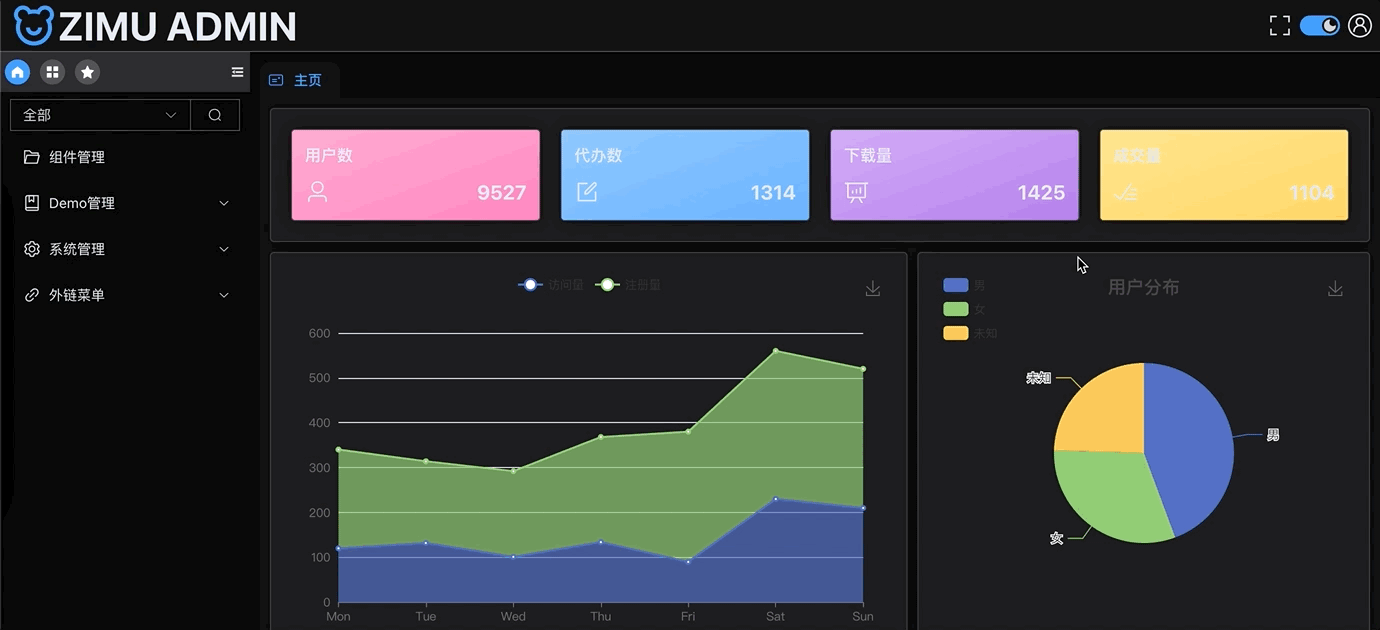Viewport: 1380px width, 630px height.
Task: Click the folder icon beside 组件管理
Action: 32,157
